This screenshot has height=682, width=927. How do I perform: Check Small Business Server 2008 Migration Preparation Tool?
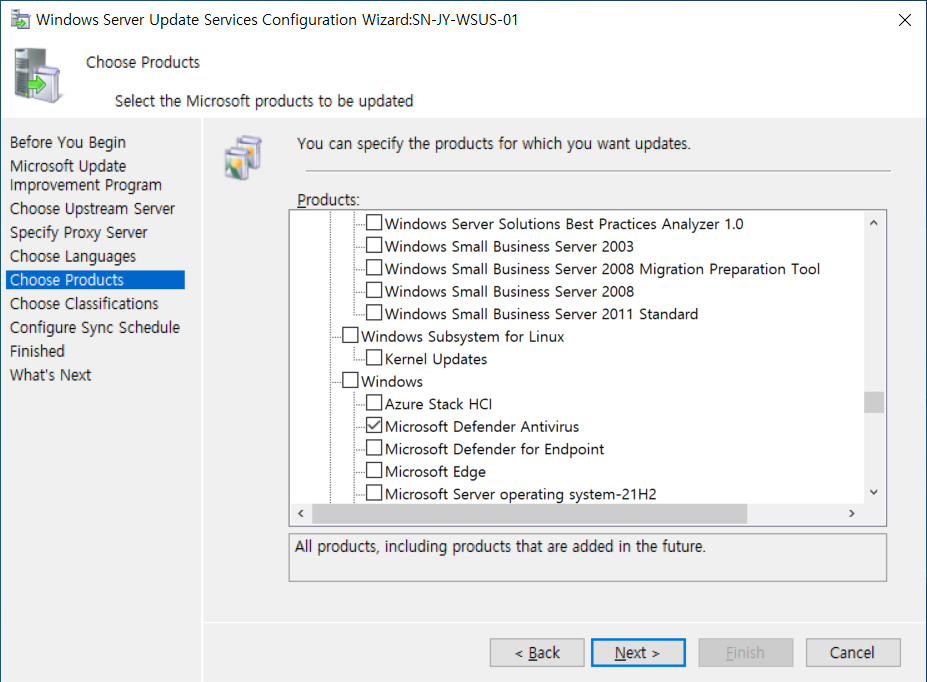(374, 268)
